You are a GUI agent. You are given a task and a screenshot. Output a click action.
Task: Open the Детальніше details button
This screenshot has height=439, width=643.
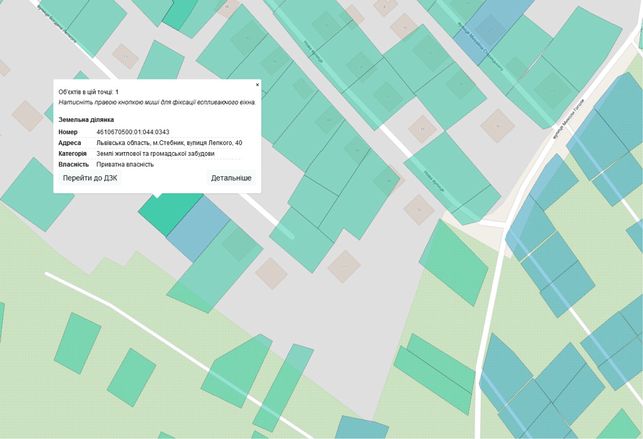[231, 178]
